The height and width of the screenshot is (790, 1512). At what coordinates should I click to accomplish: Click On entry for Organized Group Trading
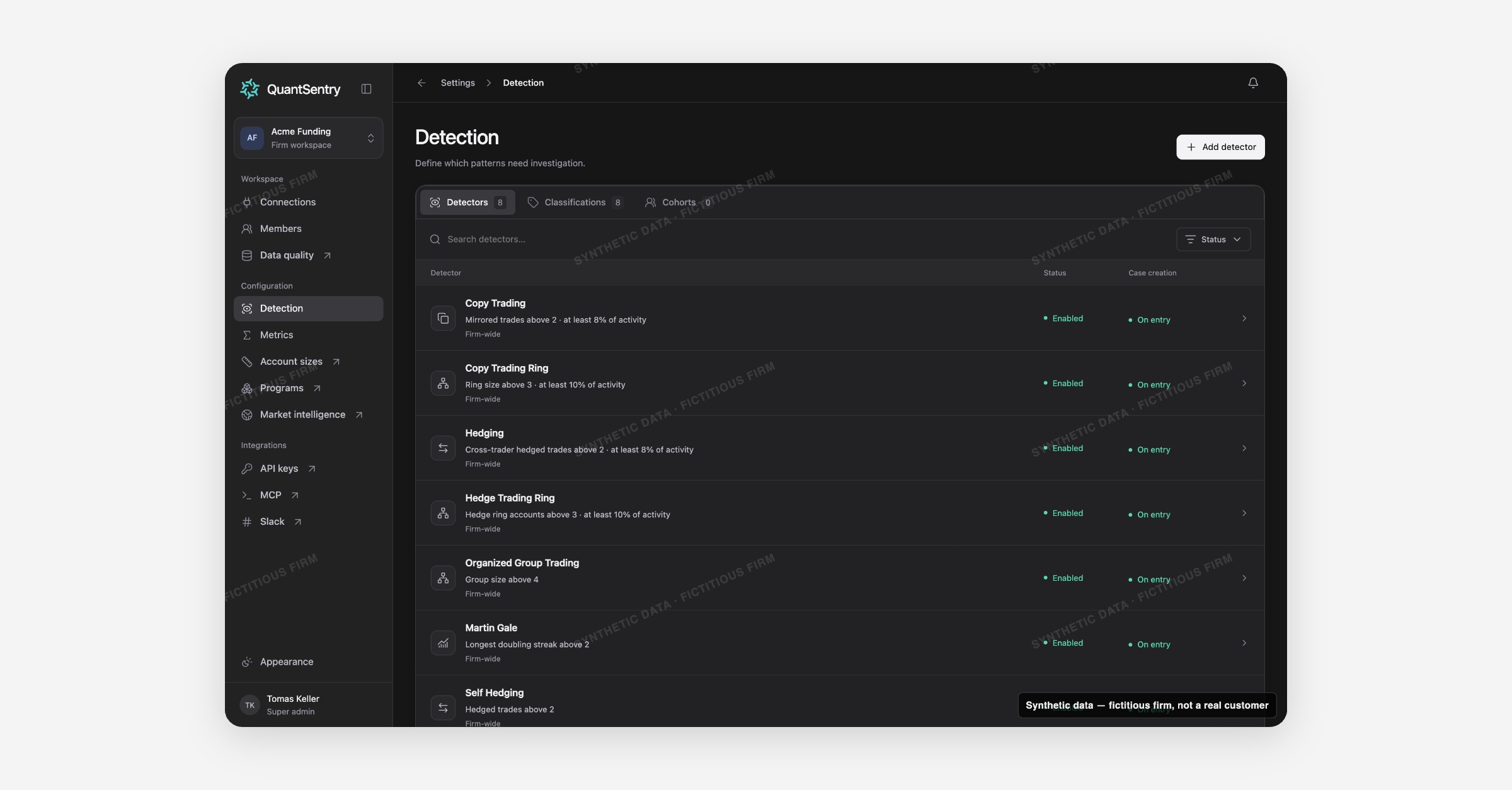(x=1149, y=580)
